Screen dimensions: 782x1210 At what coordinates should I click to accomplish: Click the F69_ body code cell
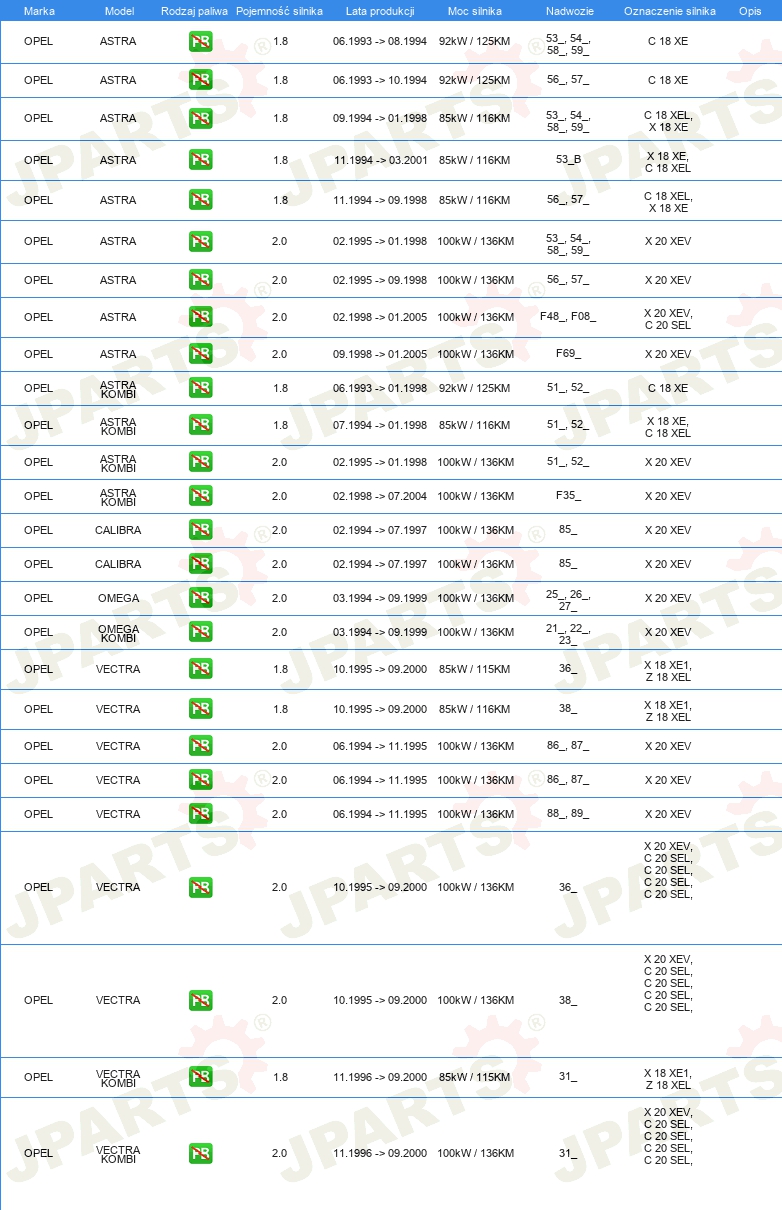point(568,354)
